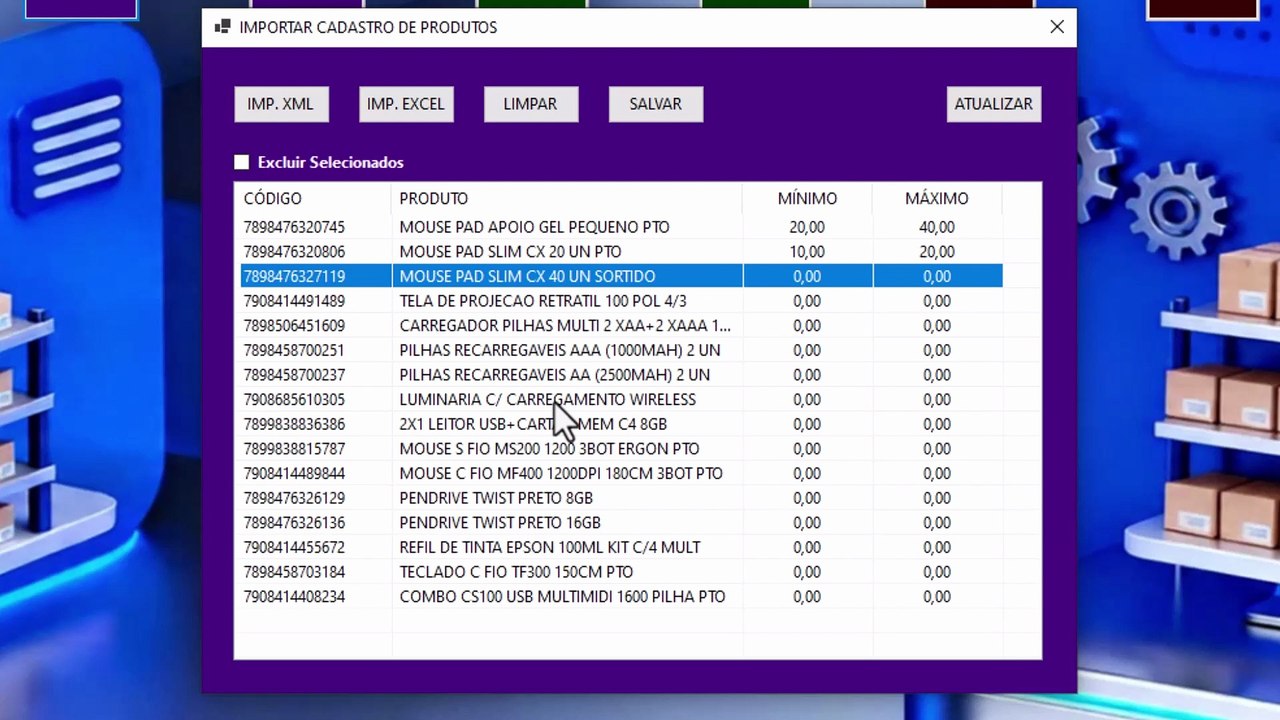The width and height of the screenshot is (1280, 720).
Task: Select PENDRIVE TWIST PRETO 8GB
Action: tap(496, 498)
